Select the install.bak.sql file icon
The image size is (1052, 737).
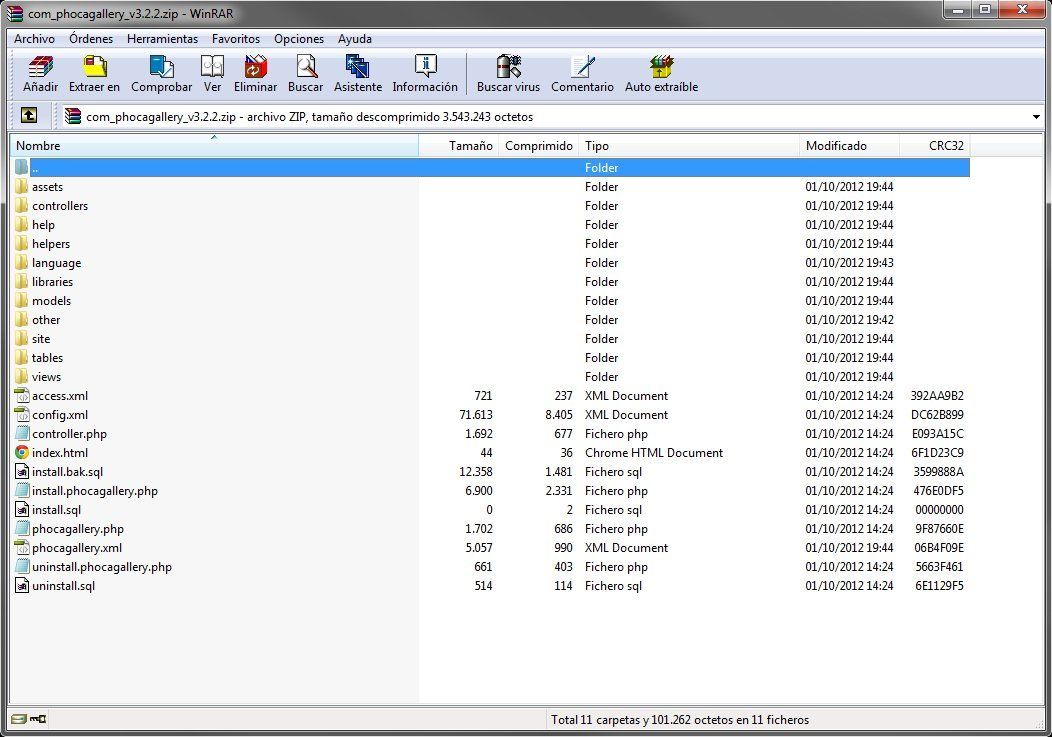click(x=21, y=472)
